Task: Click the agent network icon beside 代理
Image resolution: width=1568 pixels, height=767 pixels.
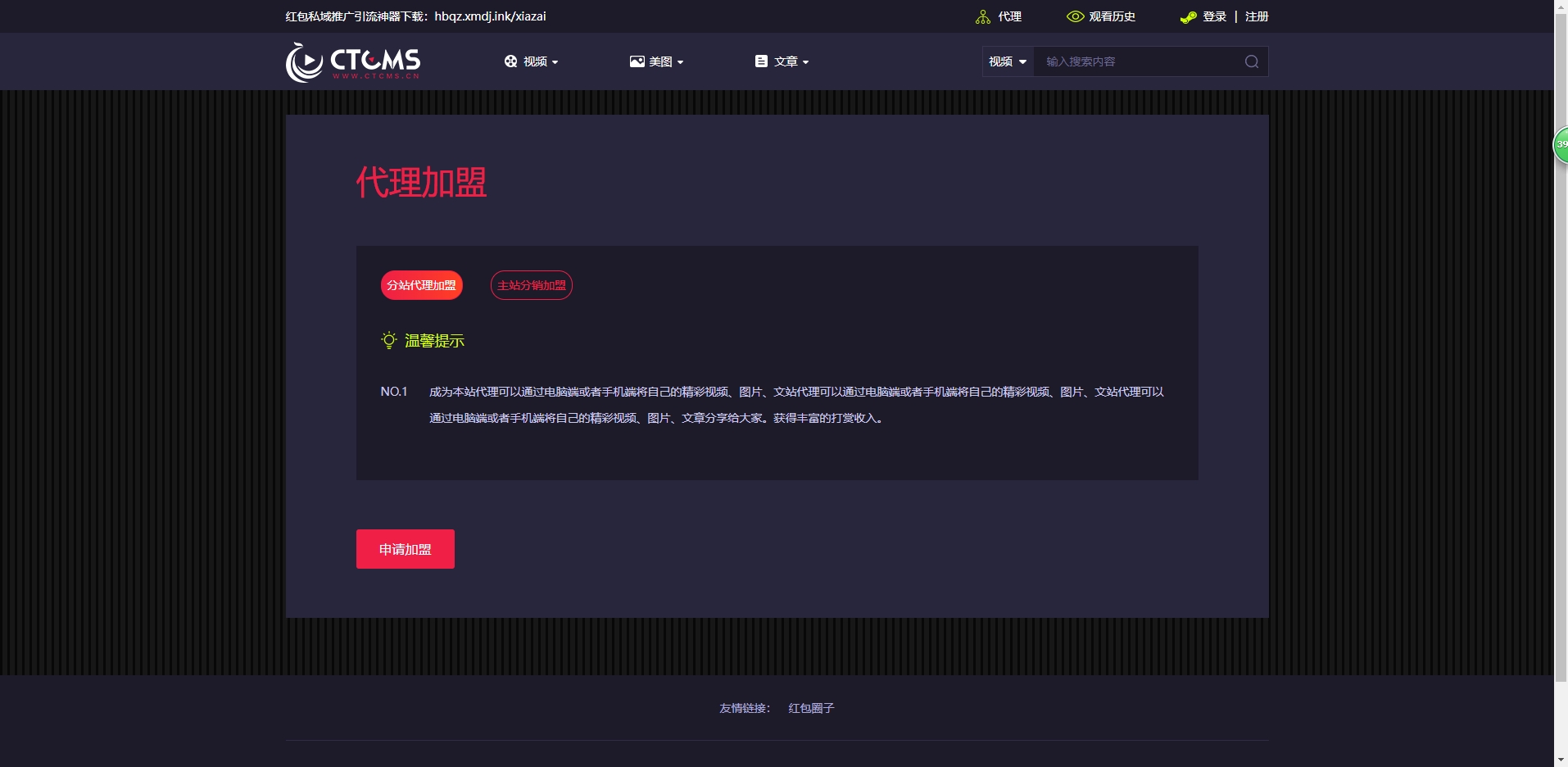Action: (981, 16)
